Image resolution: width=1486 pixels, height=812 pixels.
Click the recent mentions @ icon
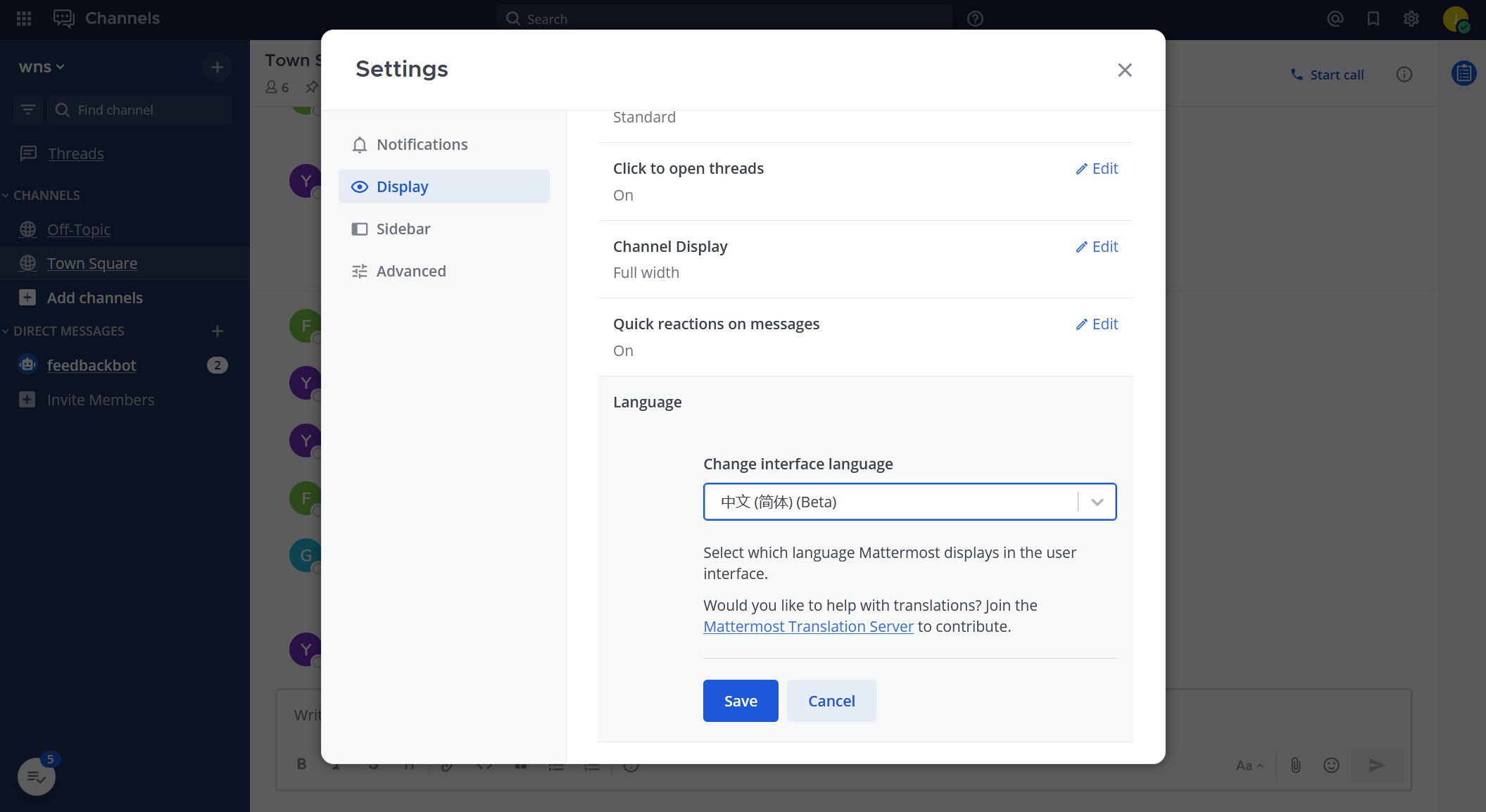click(1335, 19)
